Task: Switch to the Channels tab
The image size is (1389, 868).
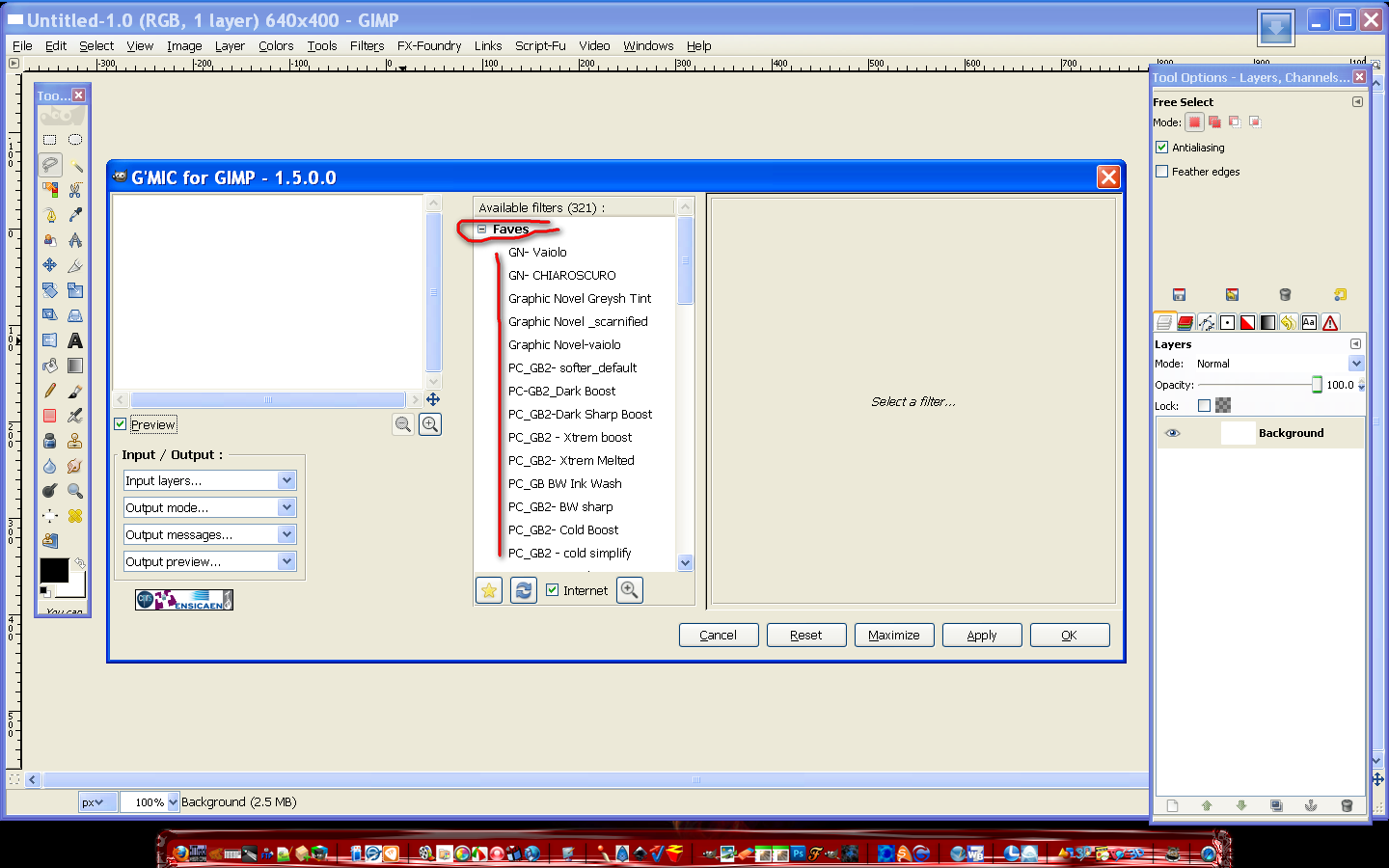Action: click(1185, 323)
